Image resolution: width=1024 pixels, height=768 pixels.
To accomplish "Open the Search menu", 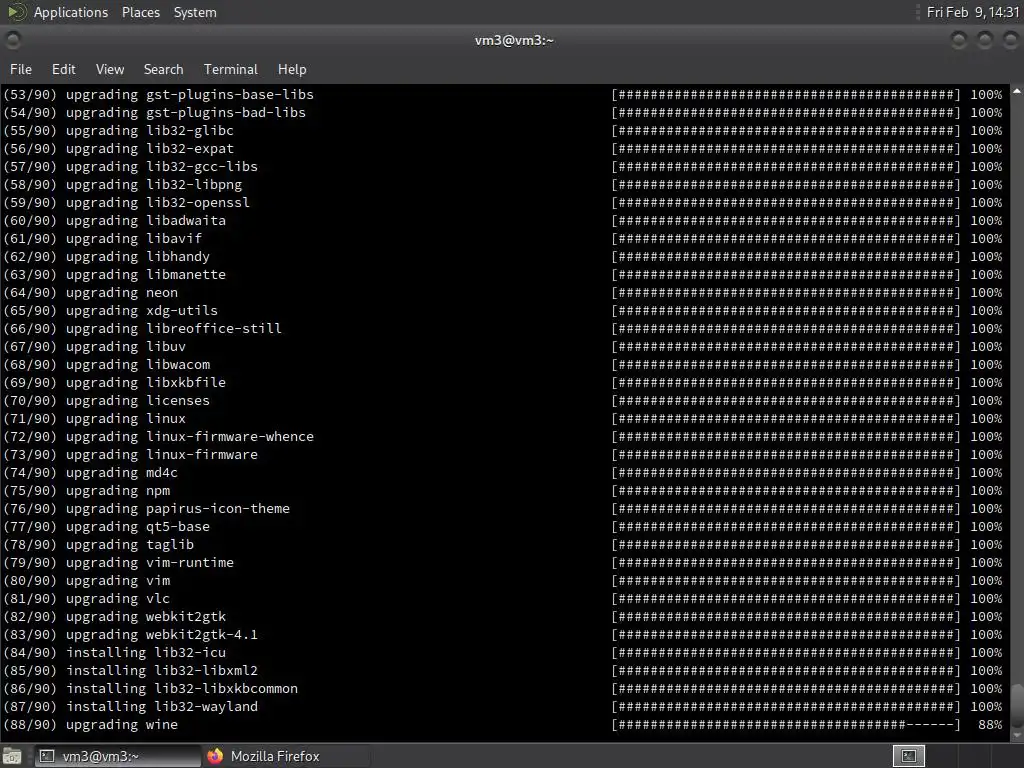I will coord(163,69).
